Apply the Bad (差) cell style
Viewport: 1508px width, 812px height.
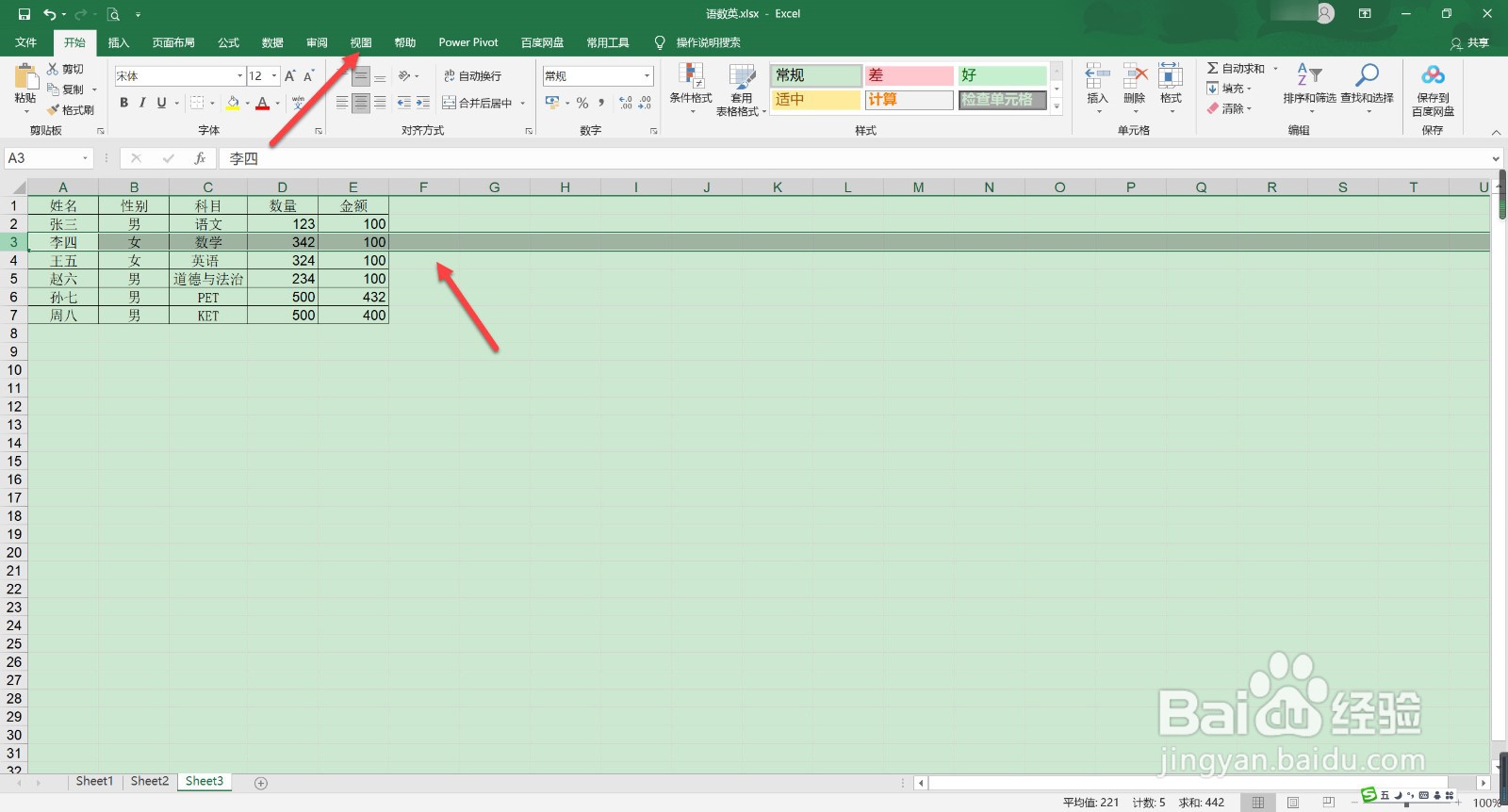click(910, 75)
